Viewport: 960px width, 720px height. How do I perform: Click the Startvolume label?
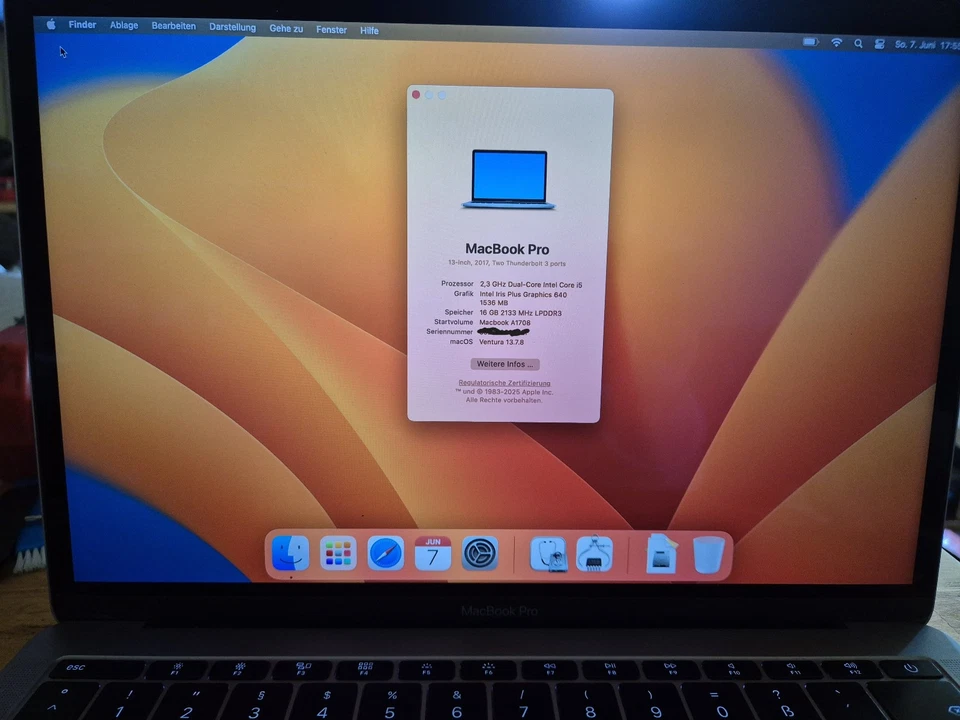(454, 321)
